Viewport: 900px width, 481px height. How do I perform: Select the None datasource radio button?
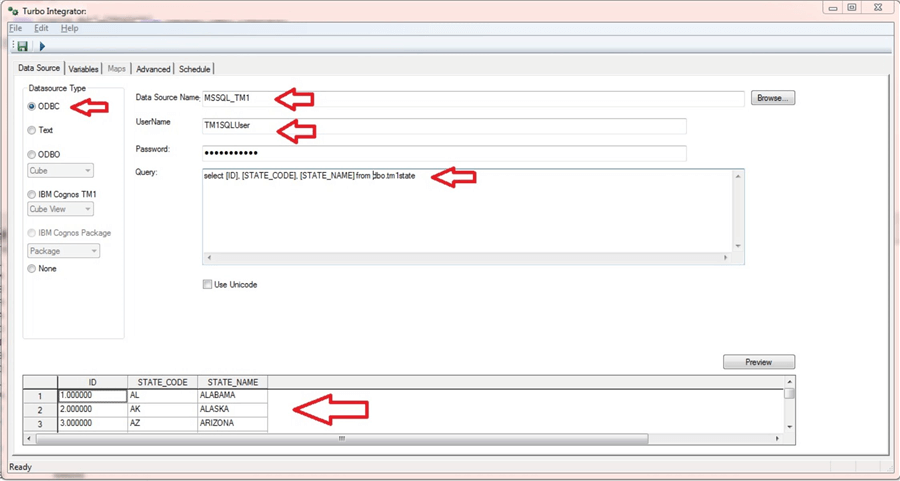32,269
